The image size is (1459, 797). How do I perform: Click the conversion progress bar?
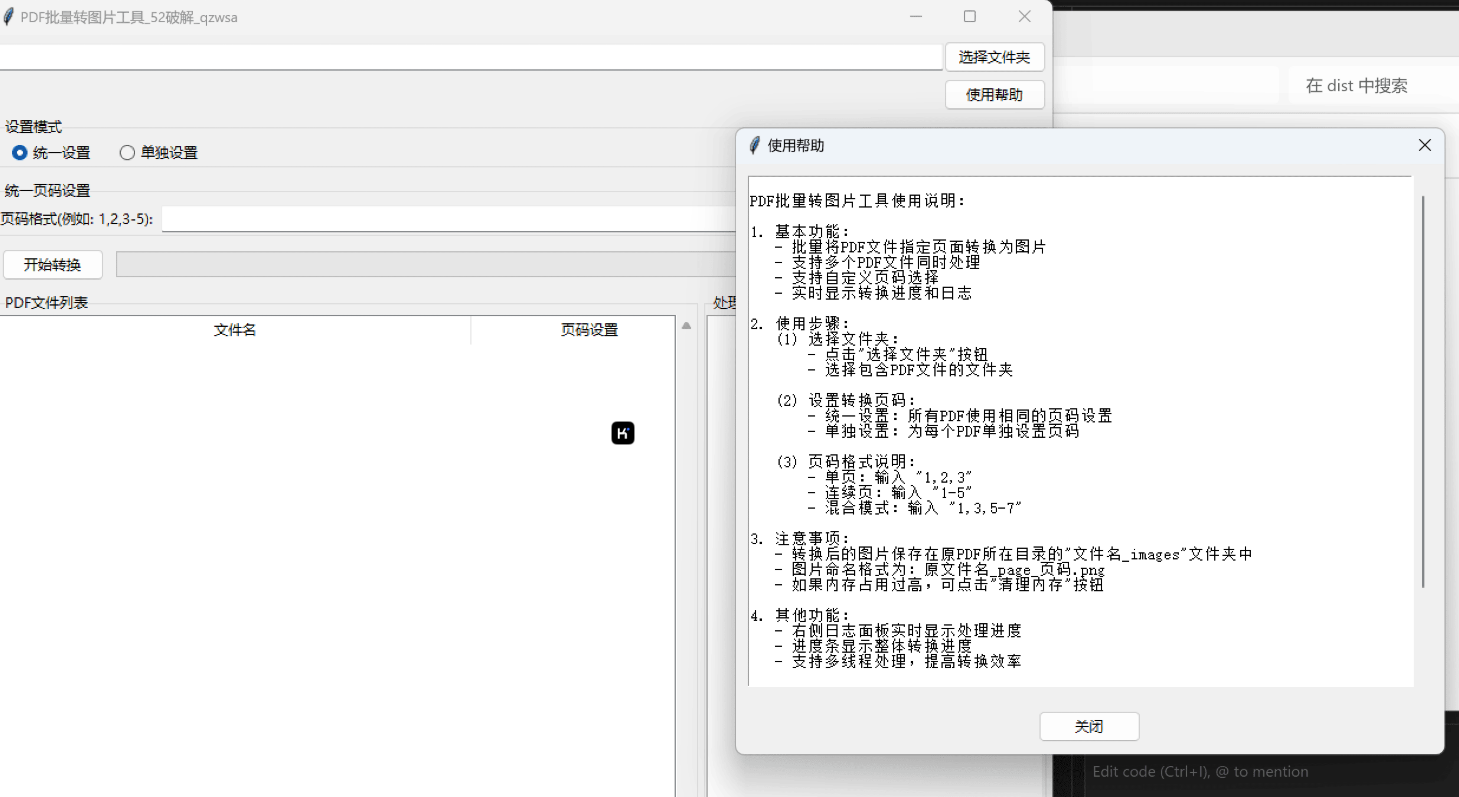tap(426, 264)
